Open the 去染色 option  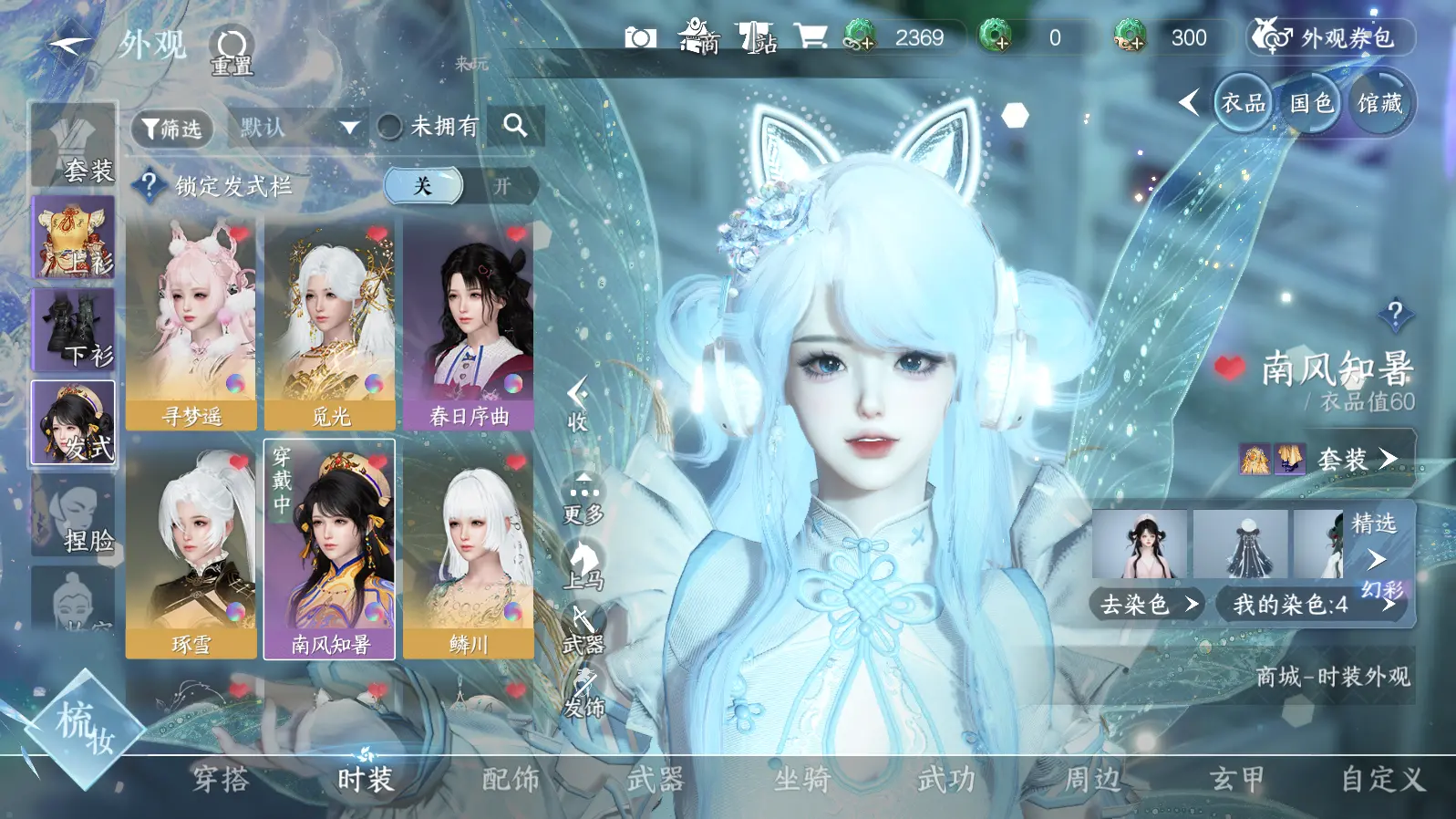[x=1149, y=604]
